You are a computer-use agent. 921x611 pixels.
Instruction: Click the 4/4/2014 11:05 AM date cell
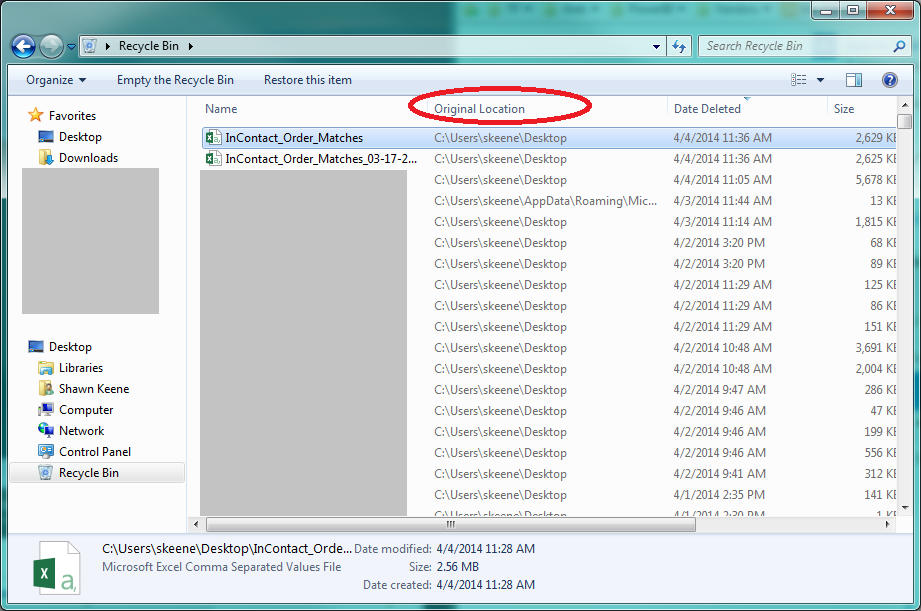tap(722, 180)
